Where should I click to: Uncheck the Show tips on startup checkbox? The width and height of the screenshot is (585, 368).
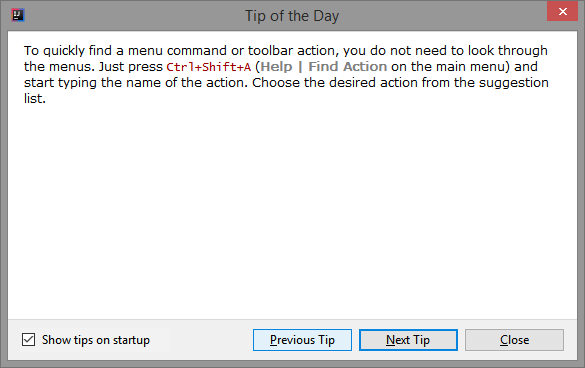(x=28, y=340)
